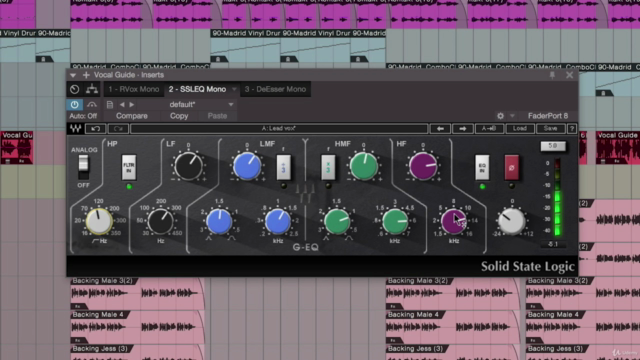Viewport: 640px width, 360px height.
Task: Click the HMF frequency kHz knob
Action: tap(395, 221)
